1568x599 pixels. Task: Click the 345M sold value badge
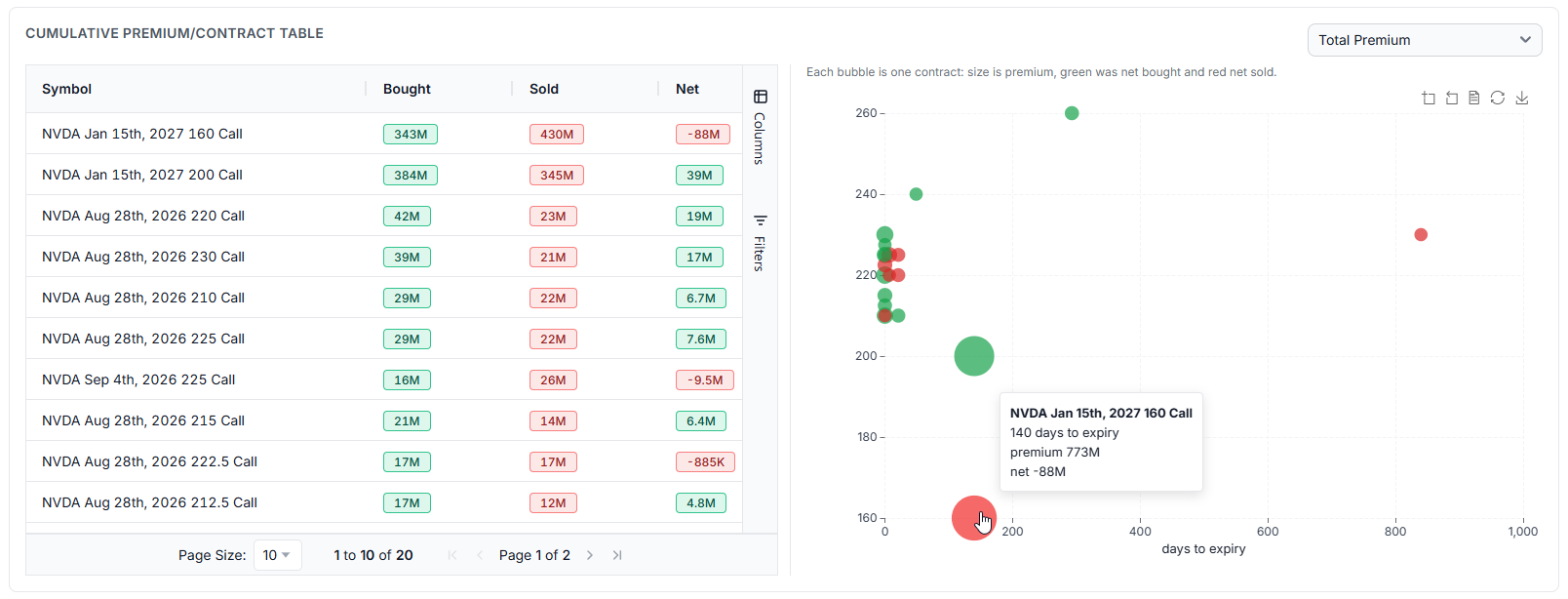[557, 176]
